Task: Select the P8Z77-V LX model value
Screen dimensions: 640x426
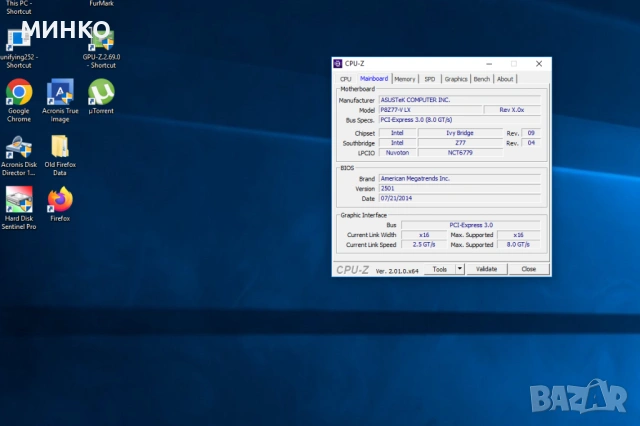Action: 430,110
